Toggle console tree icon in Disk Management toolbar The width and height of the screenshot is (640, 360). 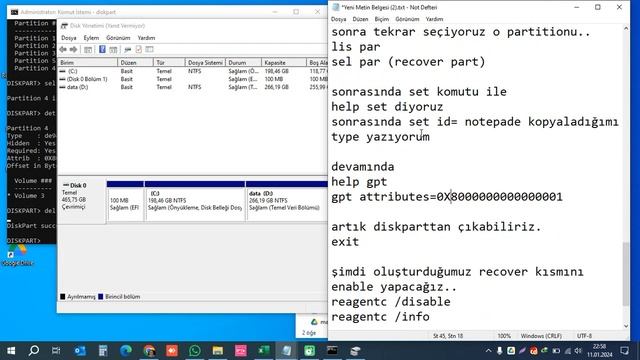point(88,49)
